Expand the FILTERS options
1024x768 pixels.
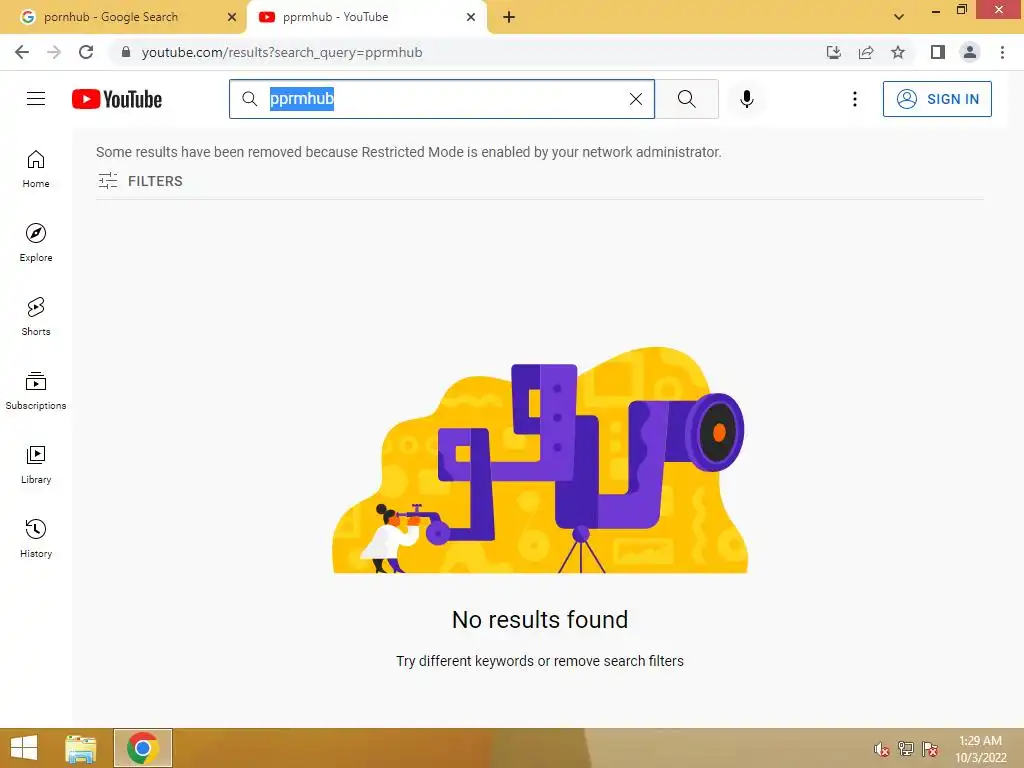coord(140,181)
